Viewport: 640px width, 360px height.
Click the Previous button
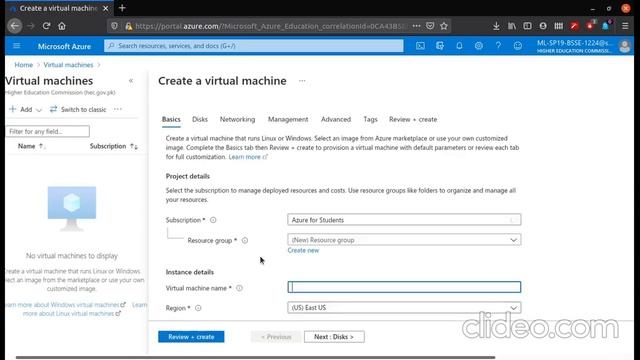[x=276, y=337]
